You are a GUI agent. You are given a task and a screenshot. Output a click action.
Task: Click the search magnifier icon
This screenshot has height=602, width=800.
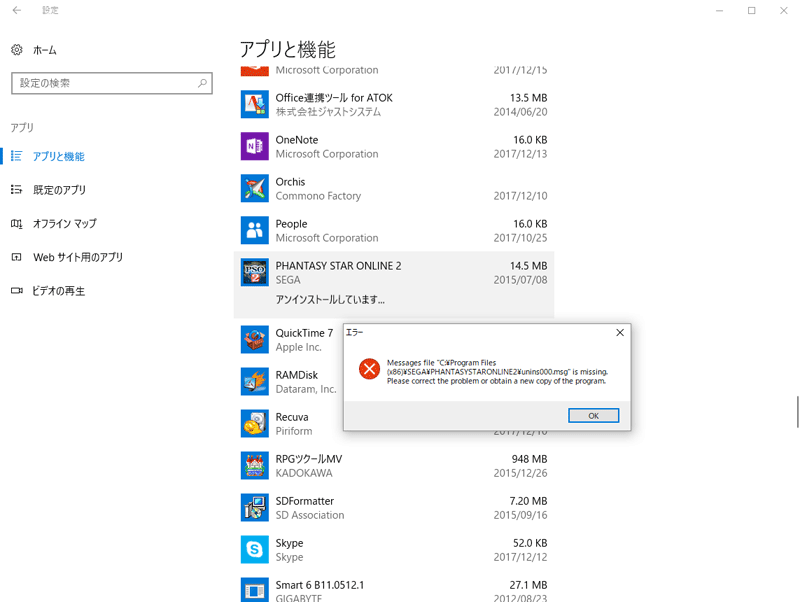203,83
